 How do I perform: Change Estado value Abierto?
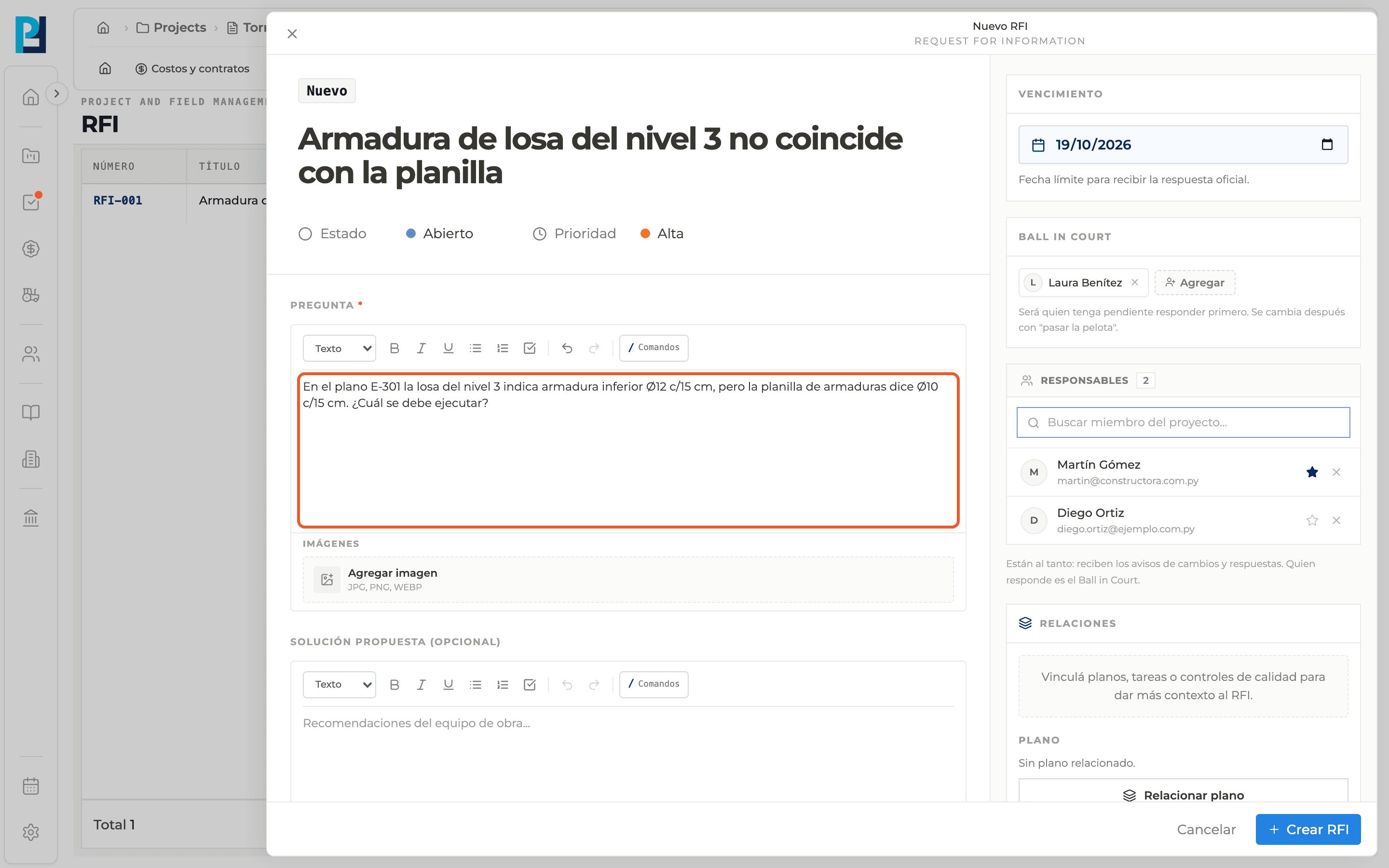click(440, 234)
